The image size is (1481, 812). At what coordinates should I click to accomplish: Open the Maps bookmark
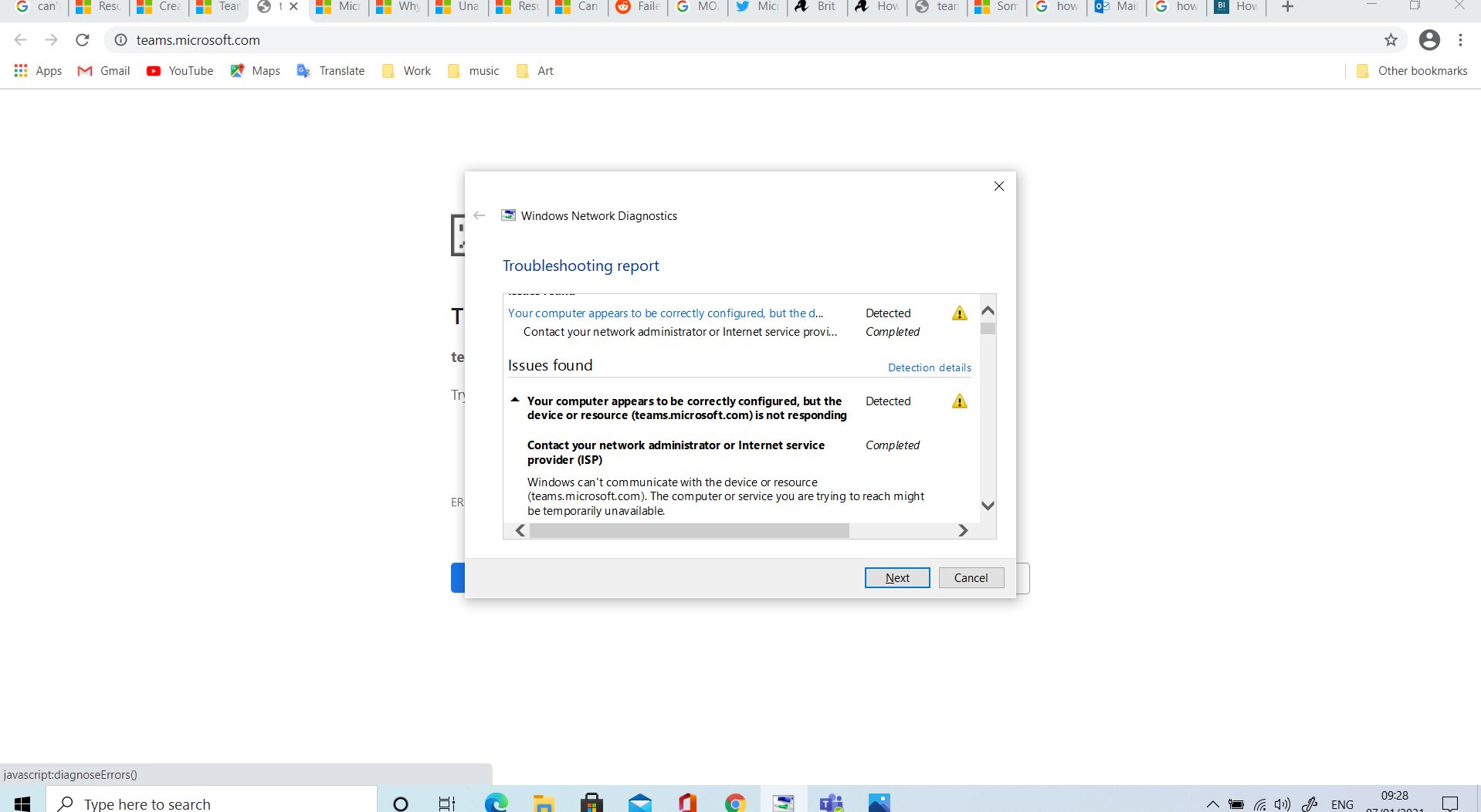(255, 71)
